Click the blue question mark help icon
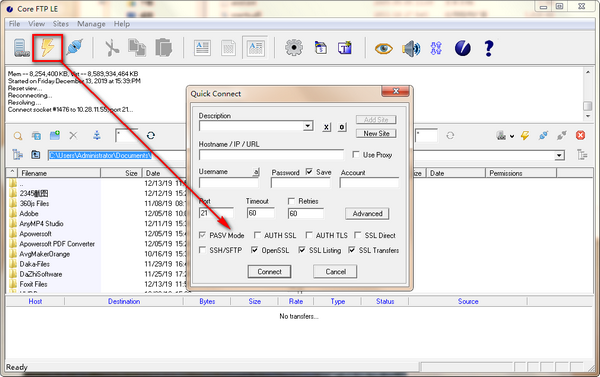Viewport: 600px width, 377px height. coord(489,48)
